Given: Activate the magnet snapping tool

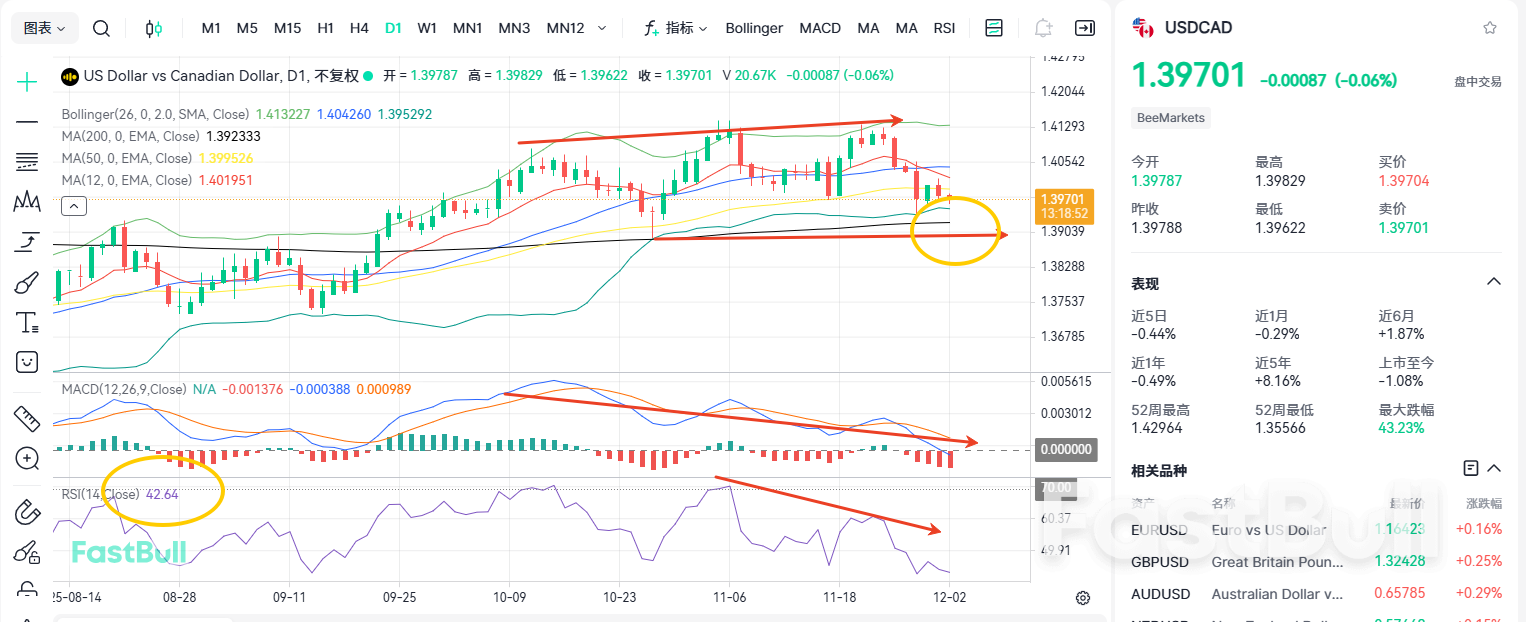Looking at the screenshot, I should point(27,511).
